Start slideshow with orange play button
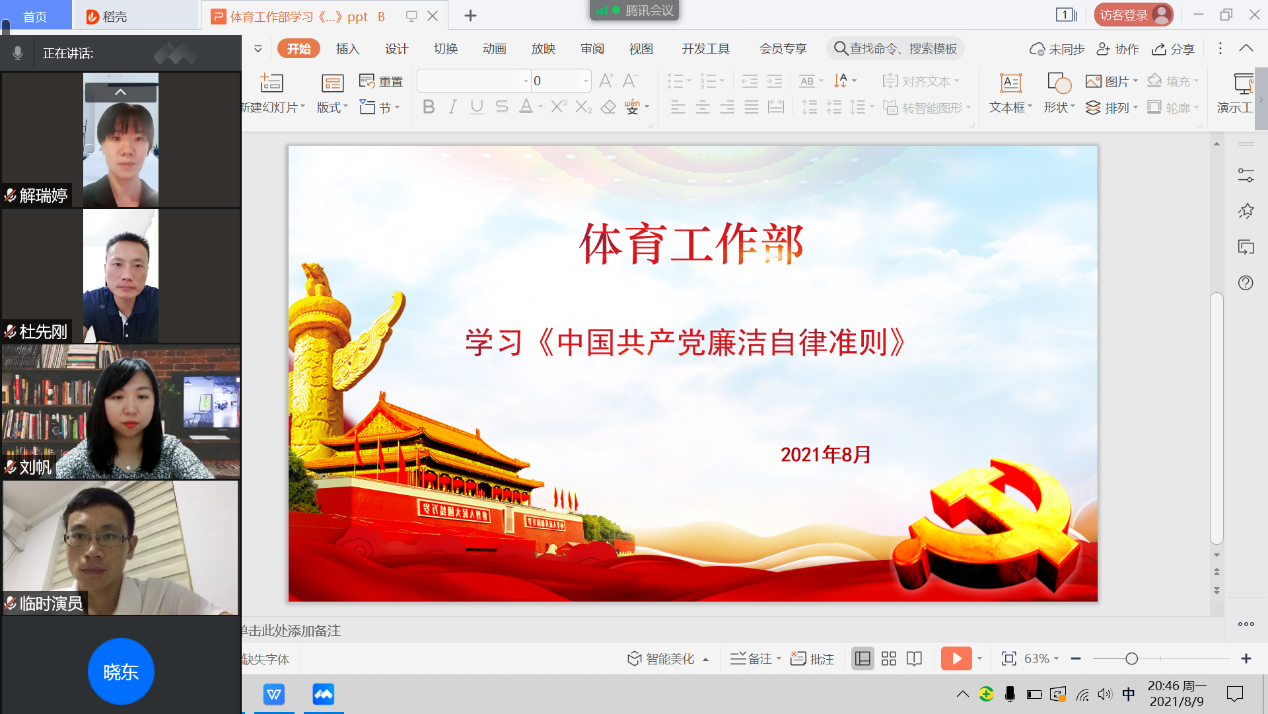1268x714 pixels. 956,658
